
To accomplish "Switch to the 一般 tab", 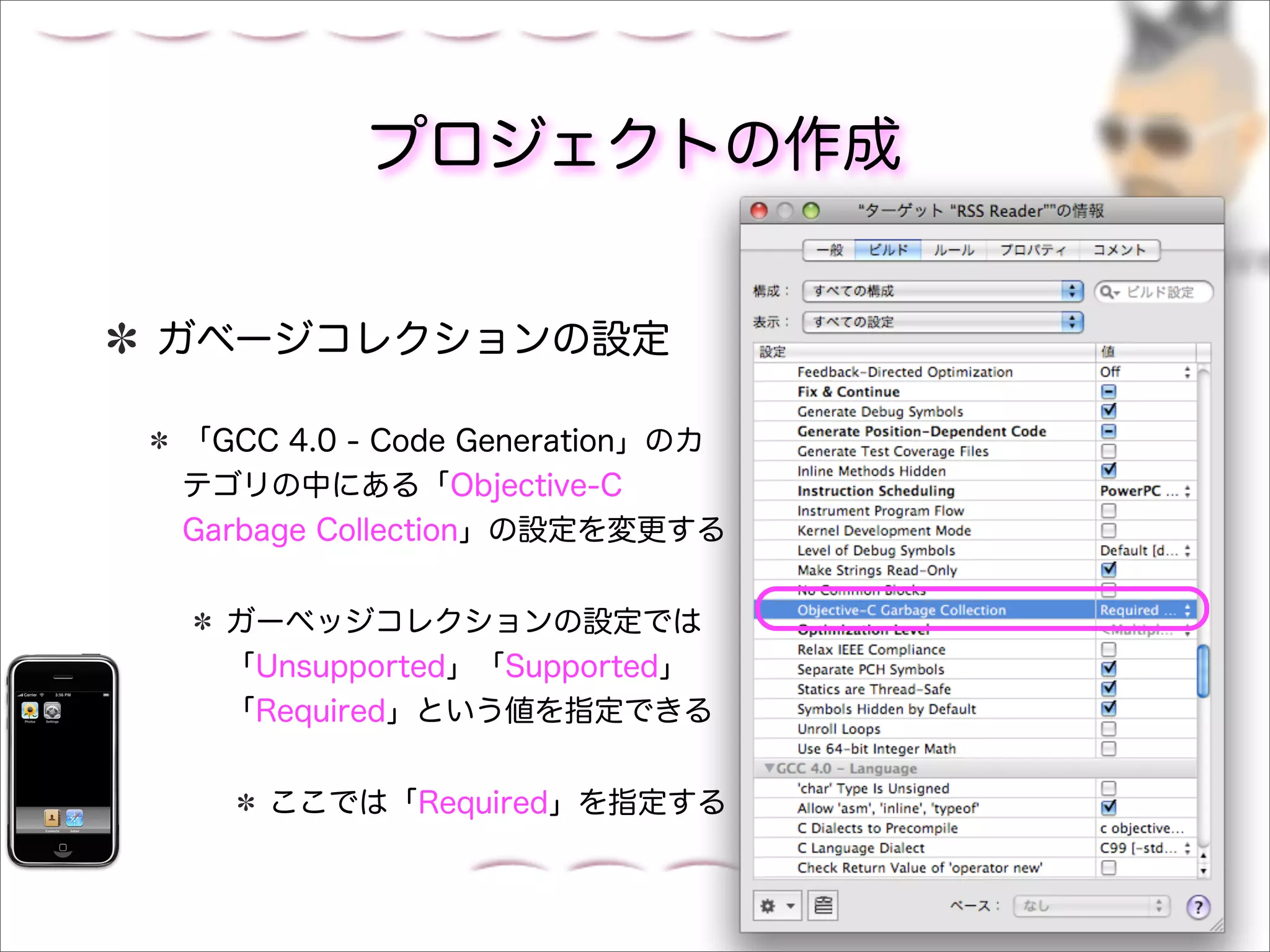I will pos(829,250).
